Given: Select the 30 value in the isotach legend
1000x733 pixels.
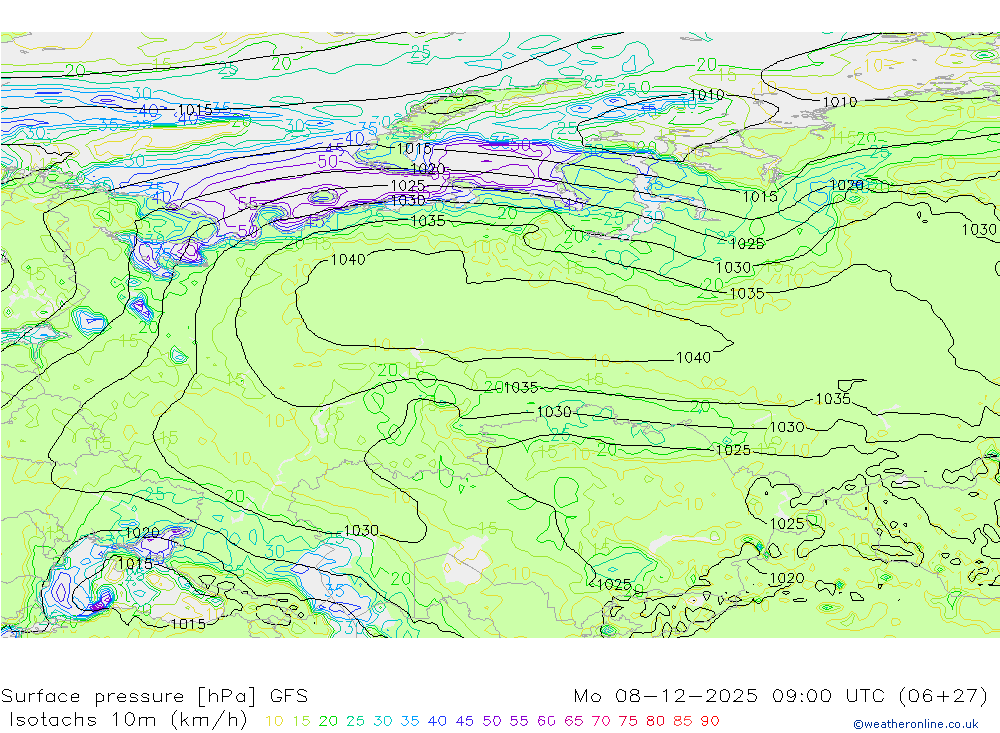Looking at the screenshot, I should click(383, 721).
